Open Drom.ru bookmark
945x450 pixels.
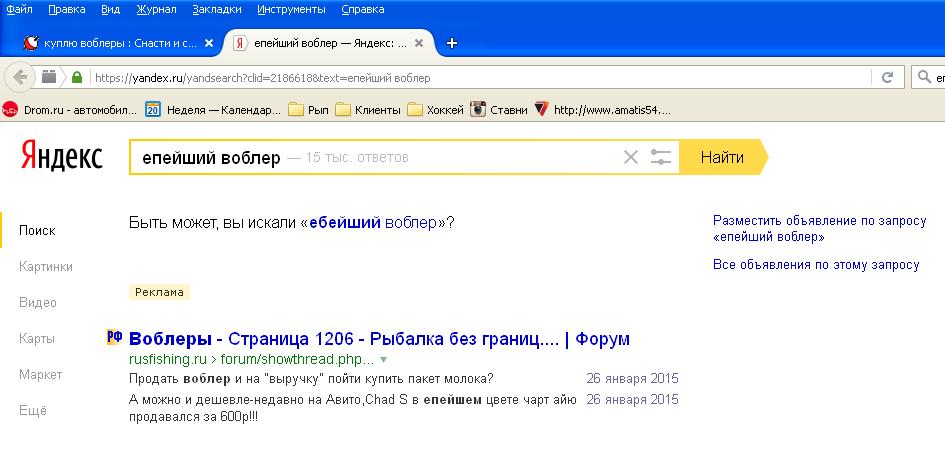[x=70, y=110]
